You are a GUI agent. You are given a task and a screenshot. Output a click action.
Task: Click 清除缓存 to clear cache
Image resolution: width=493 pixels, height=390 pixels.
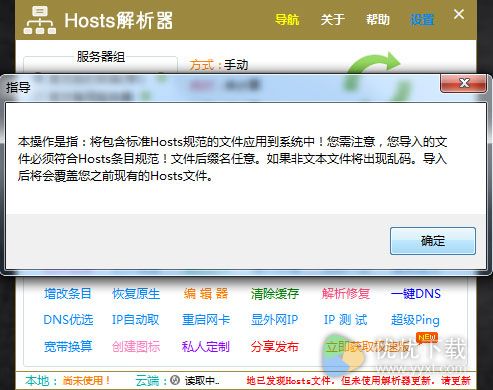tap(275, 294)
